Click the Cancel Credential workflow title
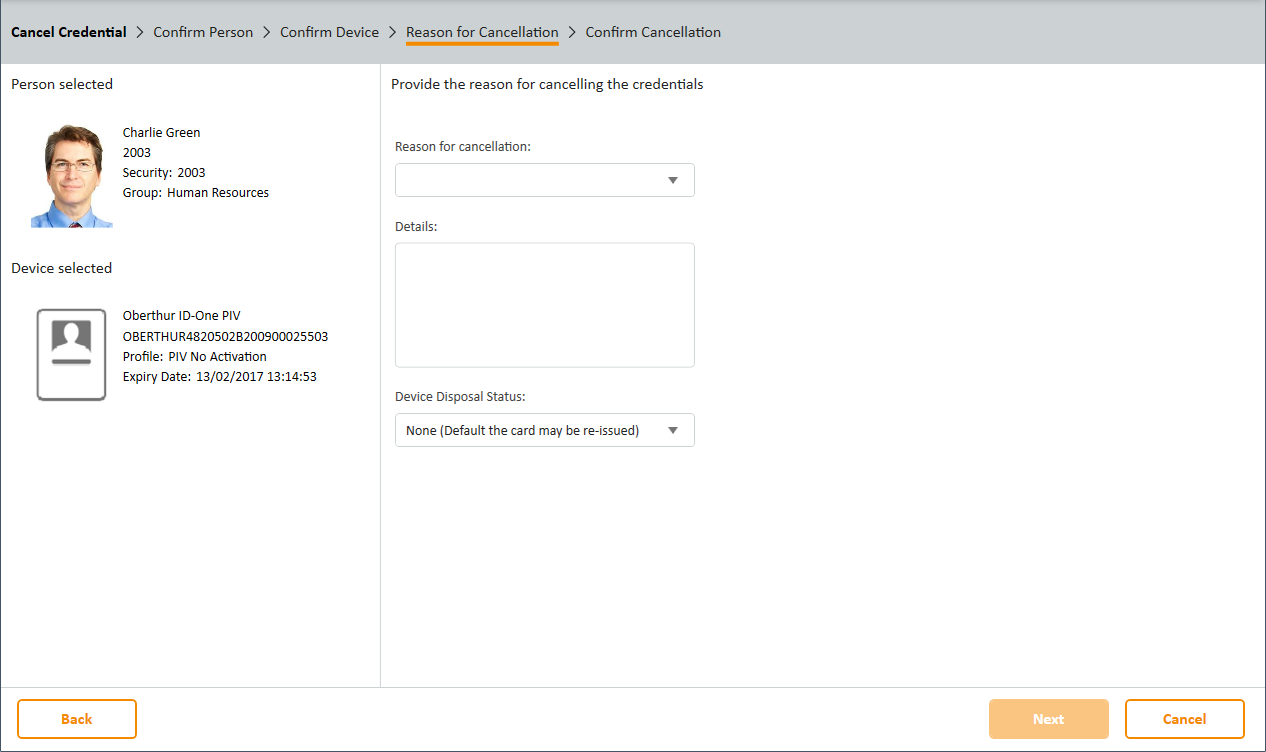1266x752 pixels. pos(69,33)
